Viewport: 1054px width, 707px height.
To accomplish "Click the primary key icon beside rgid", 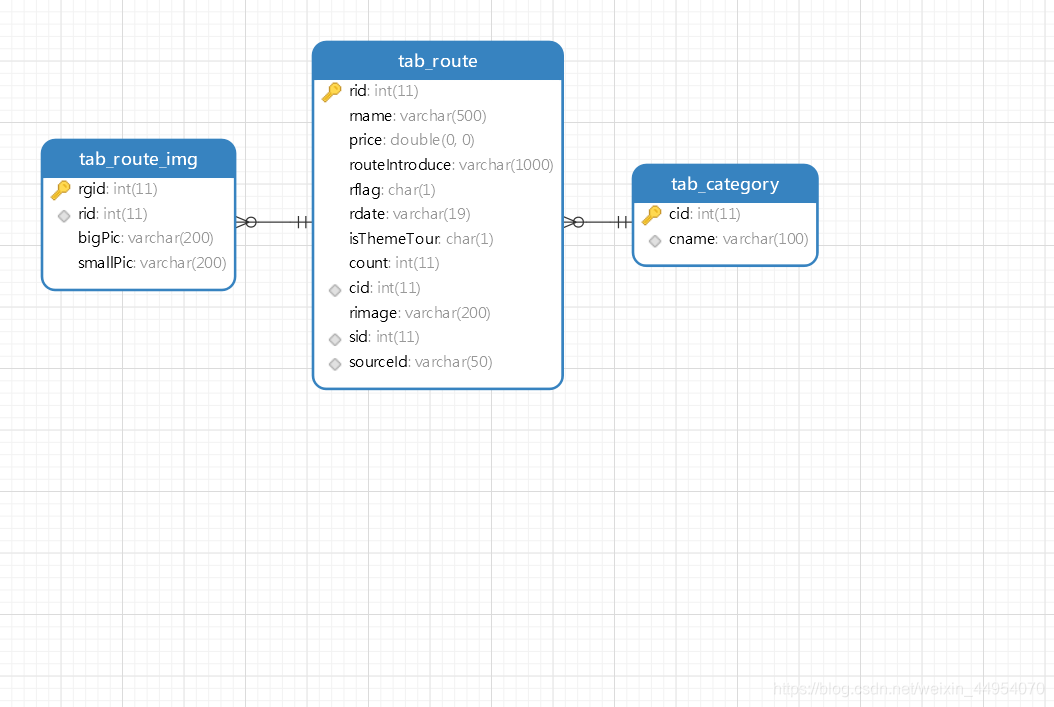I will (x=60, y=190).
